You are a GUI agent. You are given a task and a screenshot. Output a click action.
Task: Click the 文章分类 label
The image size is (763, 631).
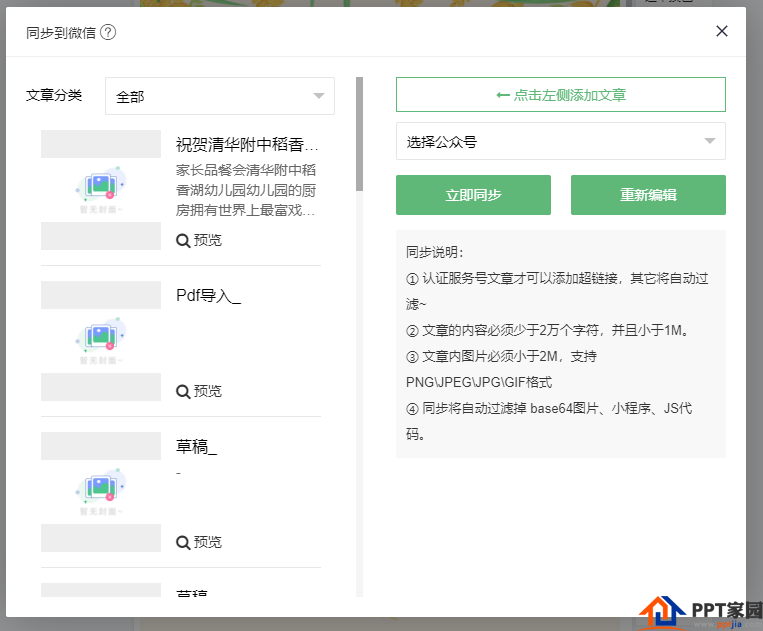[54, 95]
